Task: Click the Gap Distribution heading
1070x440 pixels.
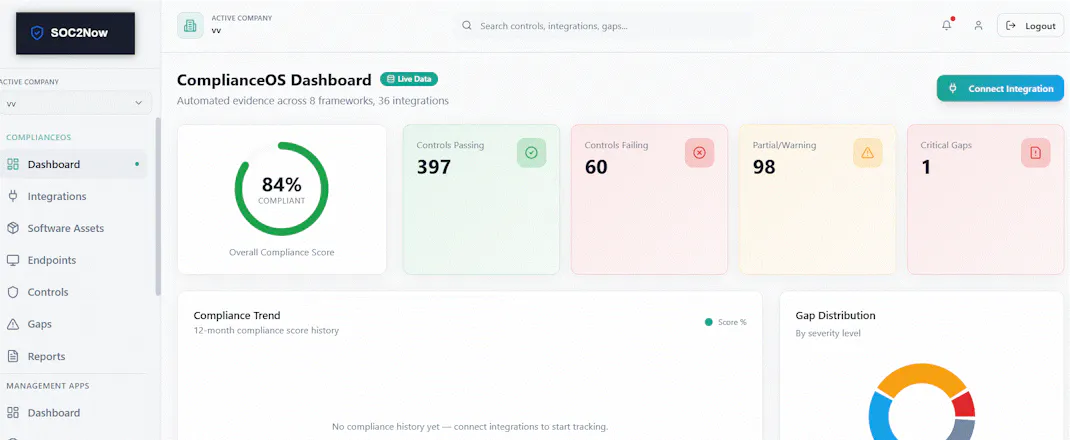Action: point(835,315)
